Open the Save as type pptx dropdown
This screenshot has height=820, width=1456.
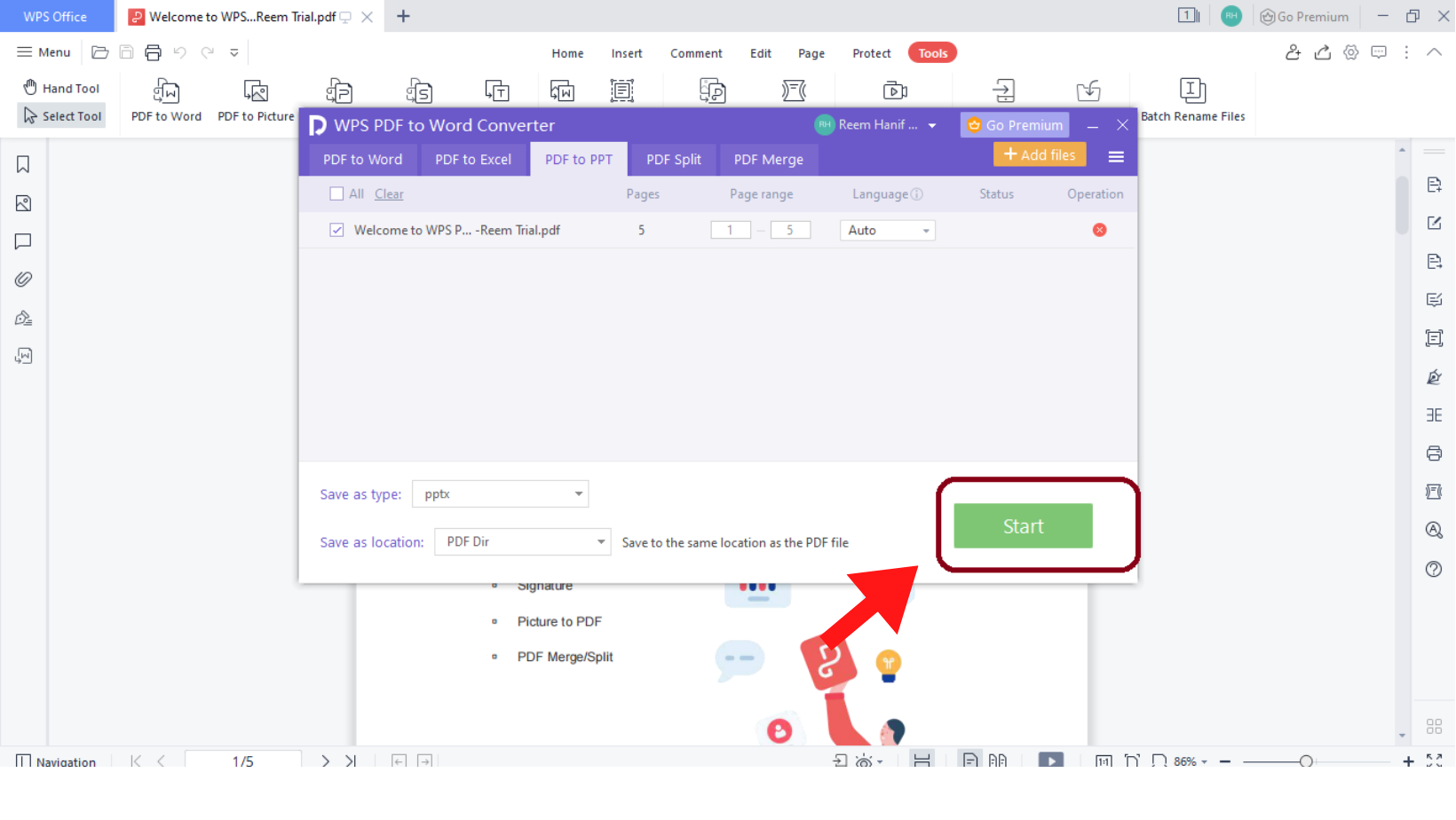(x=501, y=494)
